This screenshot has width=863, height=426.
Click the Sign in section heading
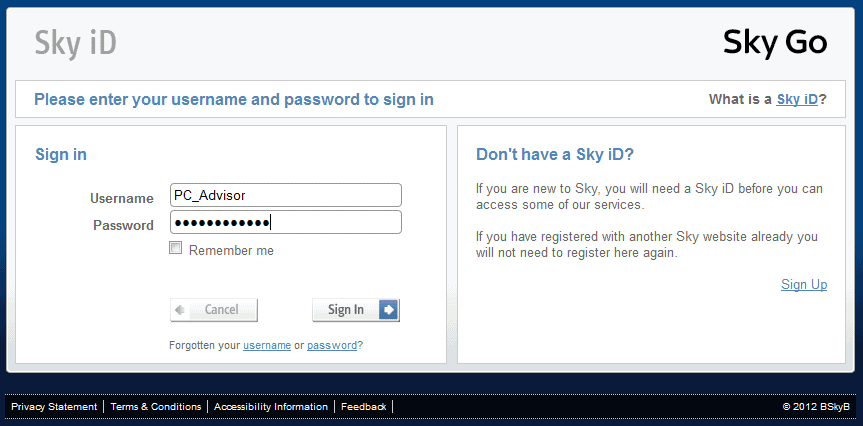click(61, 155)
